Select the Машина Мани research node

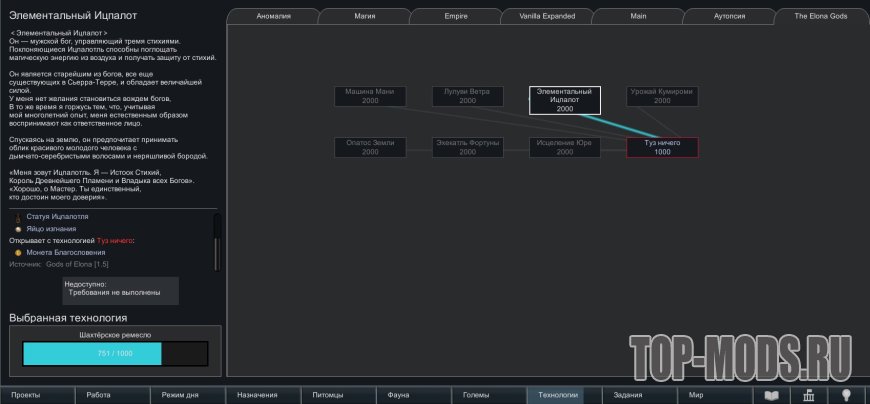click(x=370, y=96)
